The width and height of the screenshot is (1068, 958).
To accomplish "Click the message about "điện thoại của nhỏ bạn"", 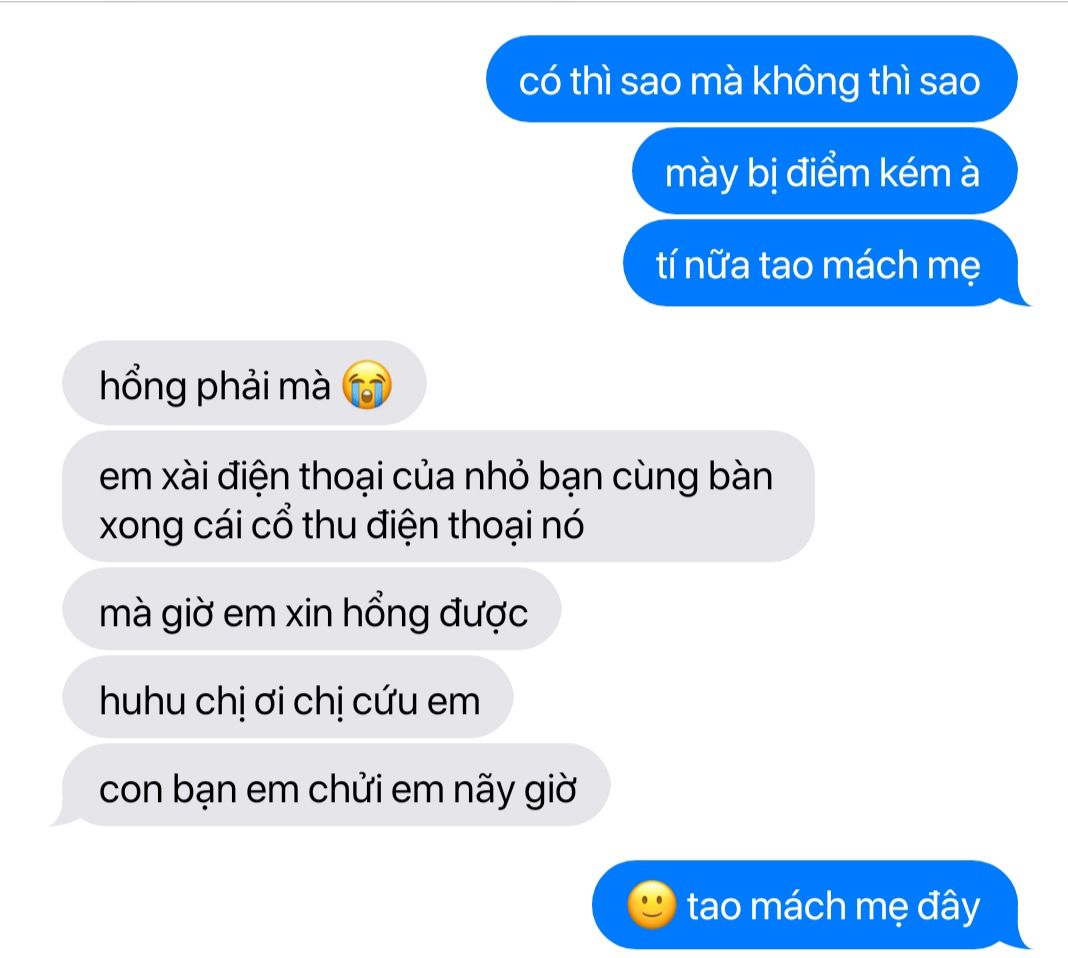I will (438, 497).
